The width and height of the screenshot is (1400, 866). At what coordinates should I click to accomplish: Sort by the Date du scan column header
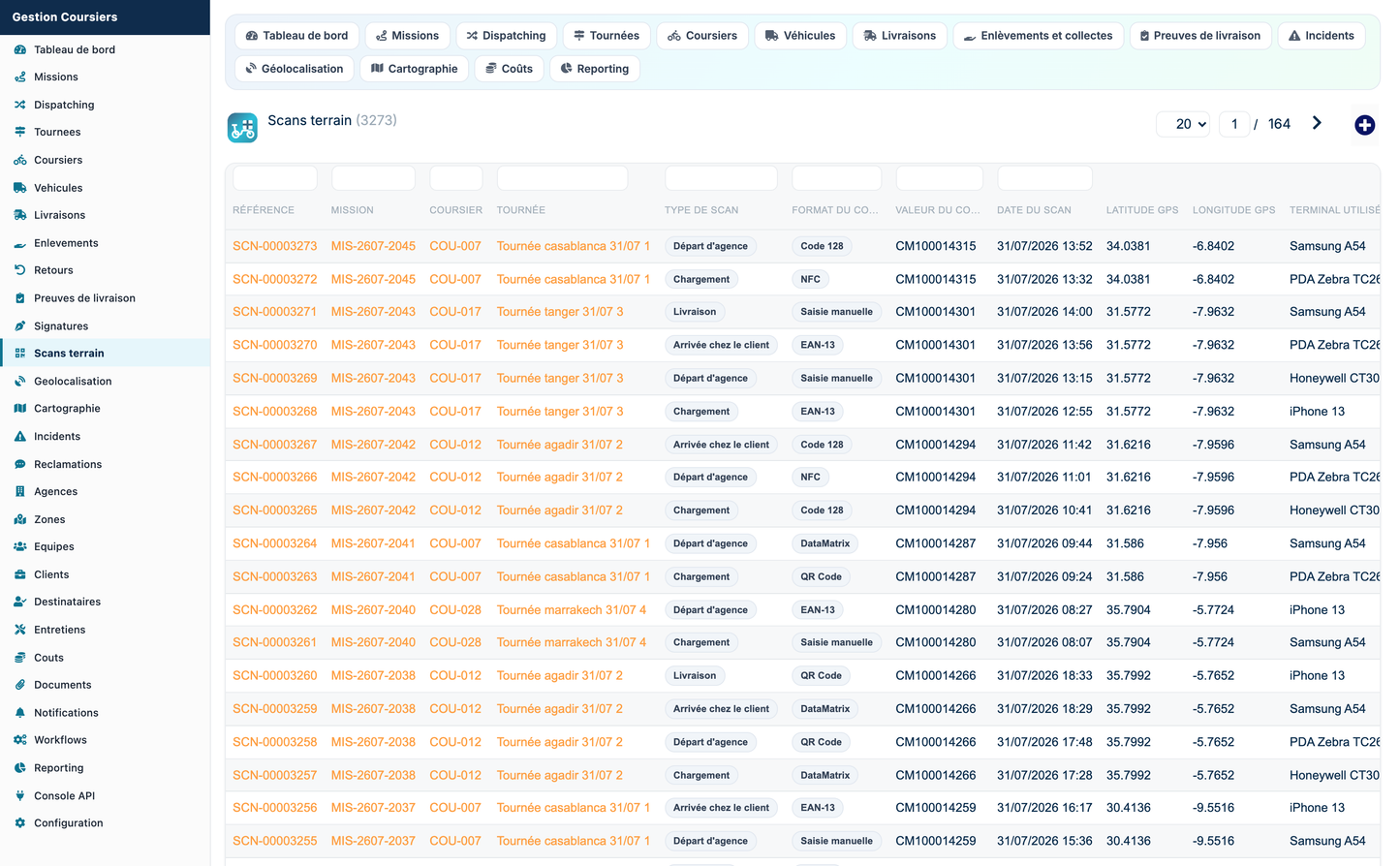pos(1034,210)
